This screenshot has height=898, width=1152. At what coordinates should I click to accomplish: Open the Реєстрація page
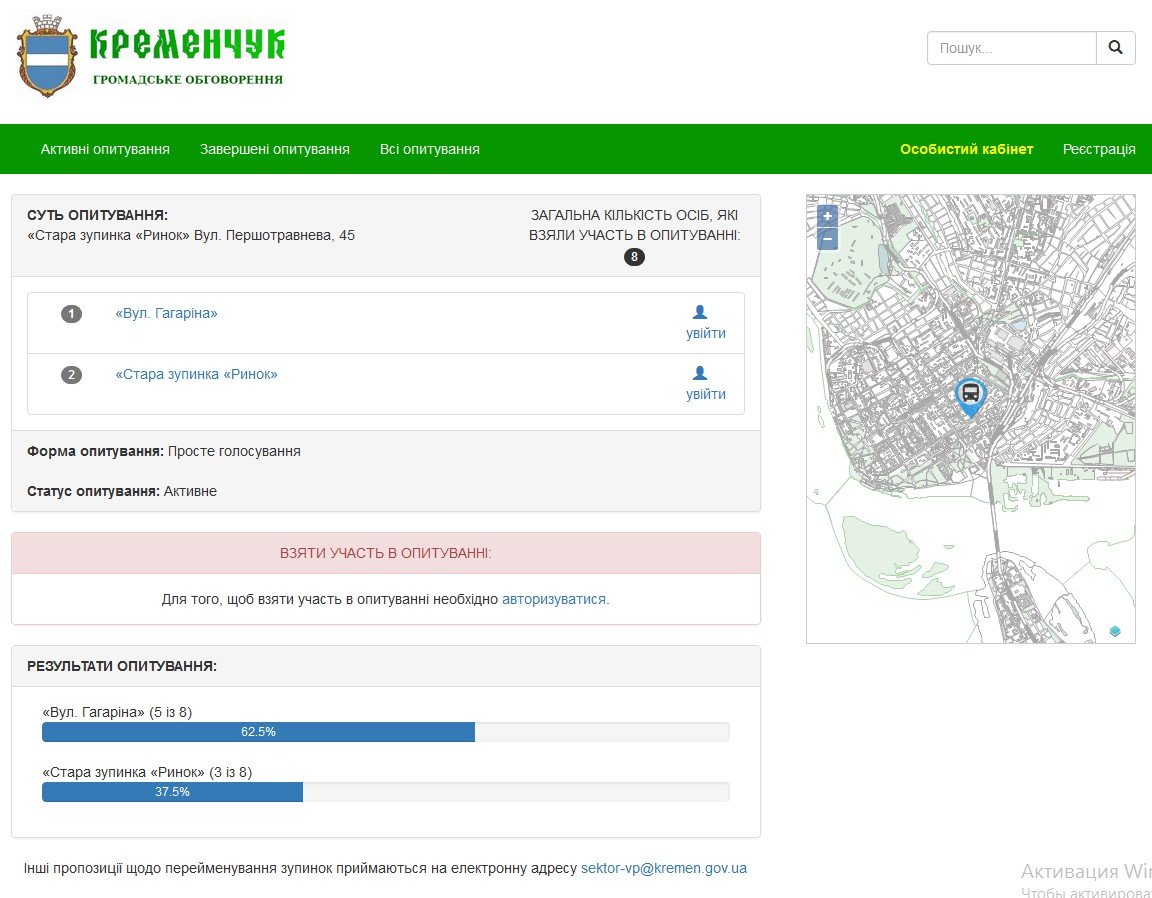(1098, 149)
